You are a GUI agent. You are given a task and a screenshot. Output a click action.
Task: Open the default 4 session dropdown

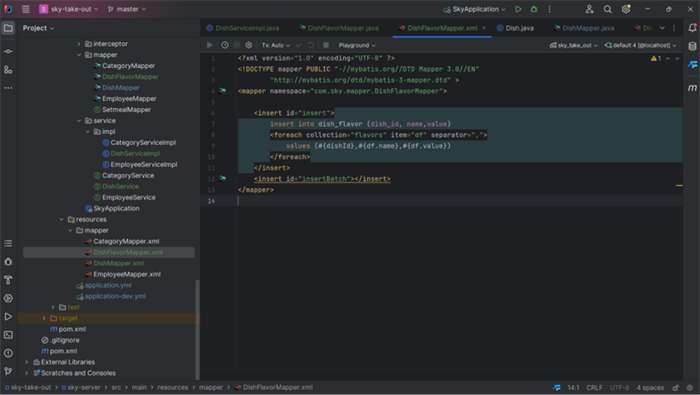[x=641, y=45]
